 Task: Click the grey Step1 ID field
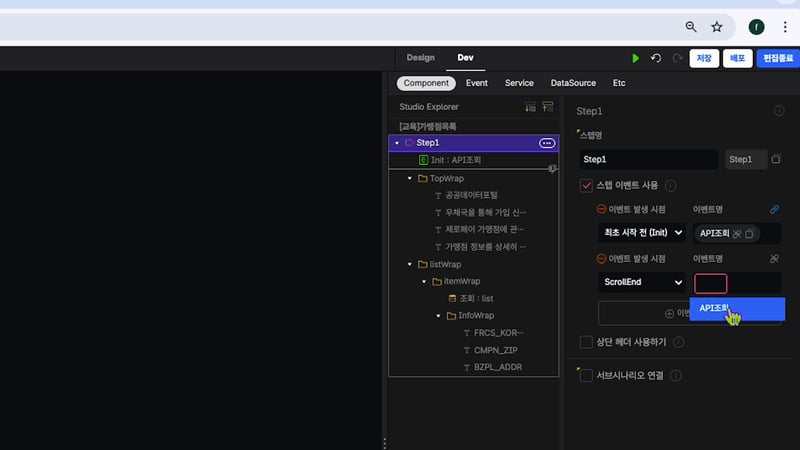click(746, 159)
